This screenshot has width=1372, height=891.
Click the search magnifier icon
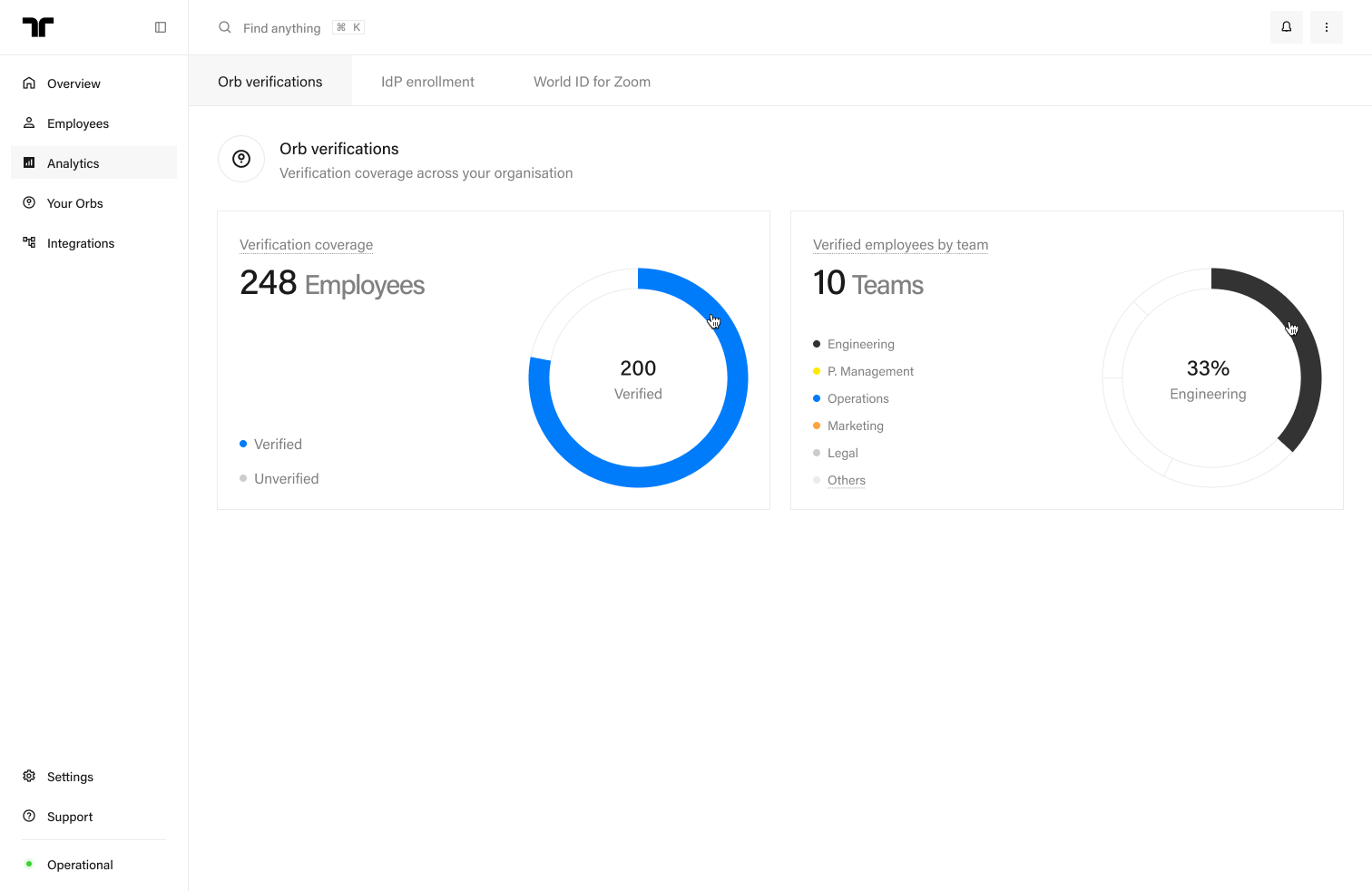pos(225,27)
